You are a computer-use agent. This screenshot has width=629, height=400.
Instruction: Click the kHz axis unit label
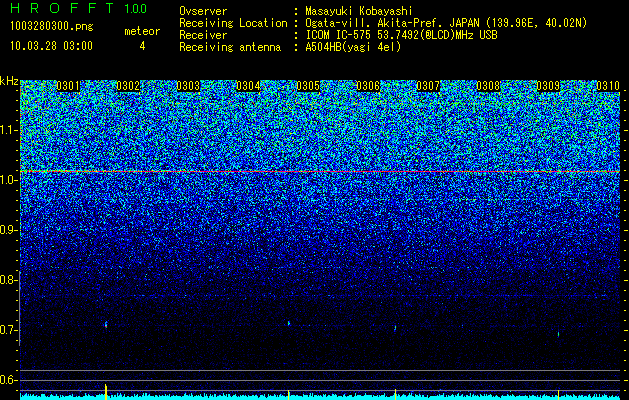pyautogui.click(x=9, y=81)
